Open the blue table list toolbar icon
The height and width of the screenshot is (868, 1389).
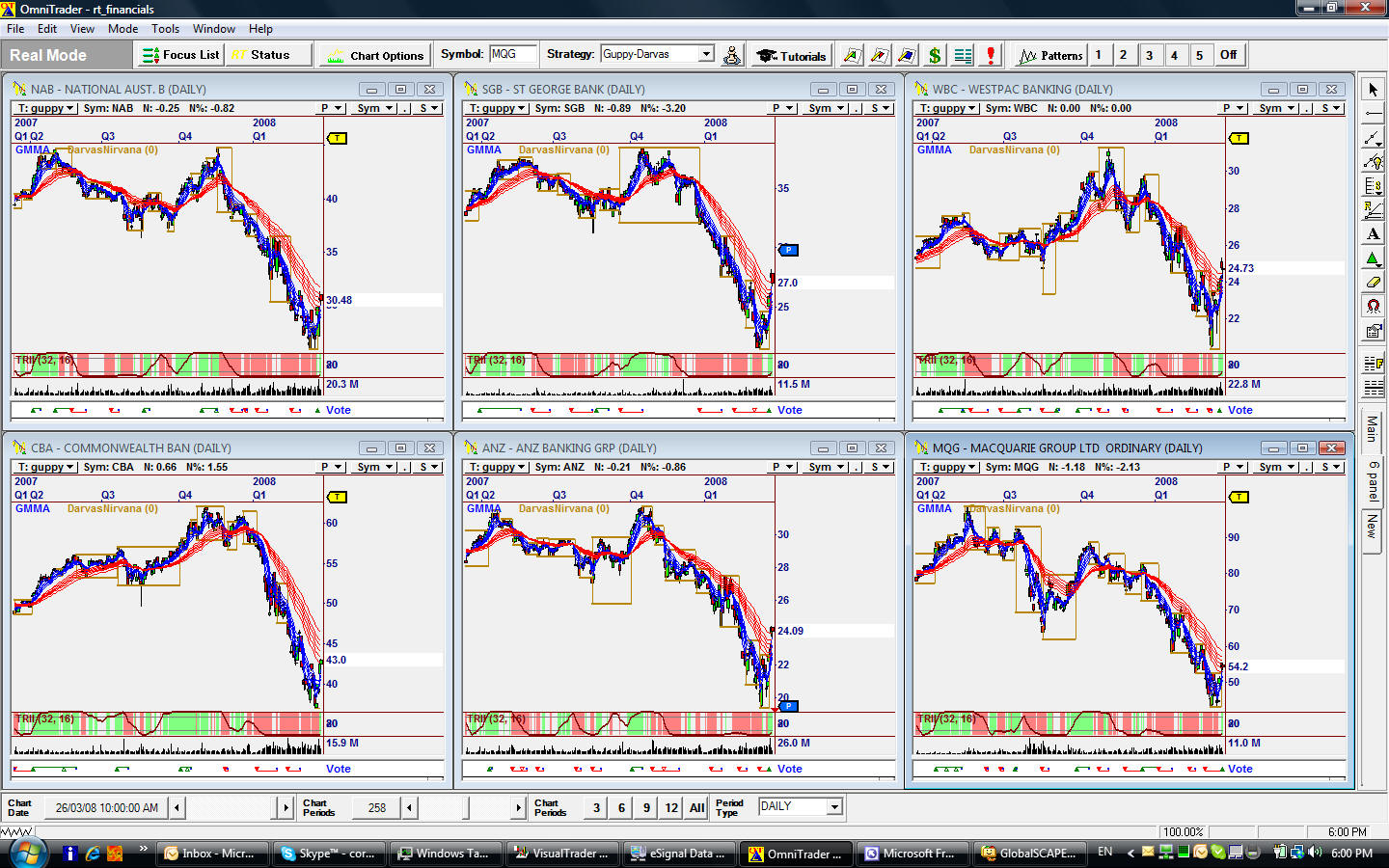(962, 55)
